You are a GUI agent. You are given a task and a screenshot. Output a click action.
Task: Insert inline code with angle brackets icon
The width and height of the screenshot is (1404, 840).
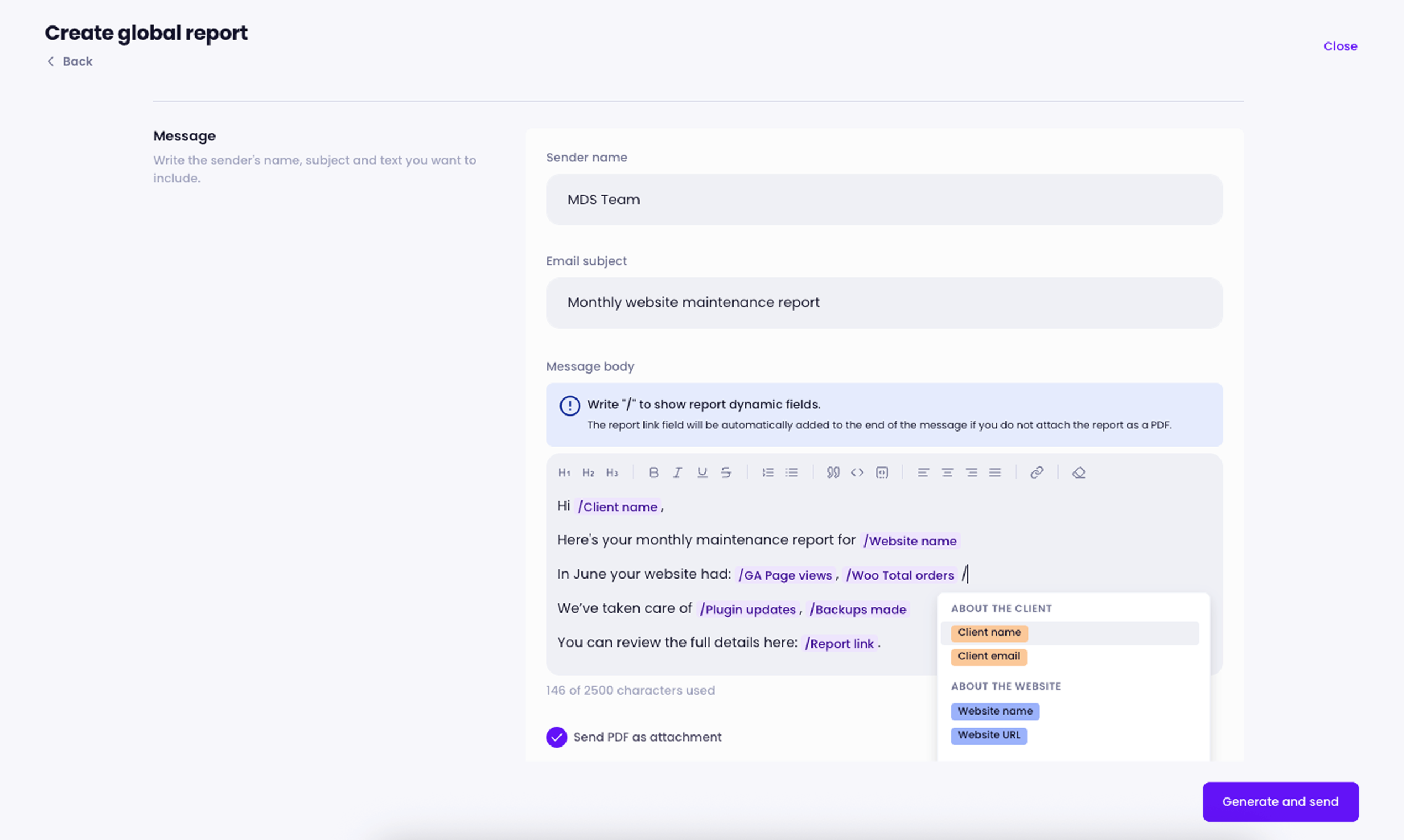click(857, 473)
